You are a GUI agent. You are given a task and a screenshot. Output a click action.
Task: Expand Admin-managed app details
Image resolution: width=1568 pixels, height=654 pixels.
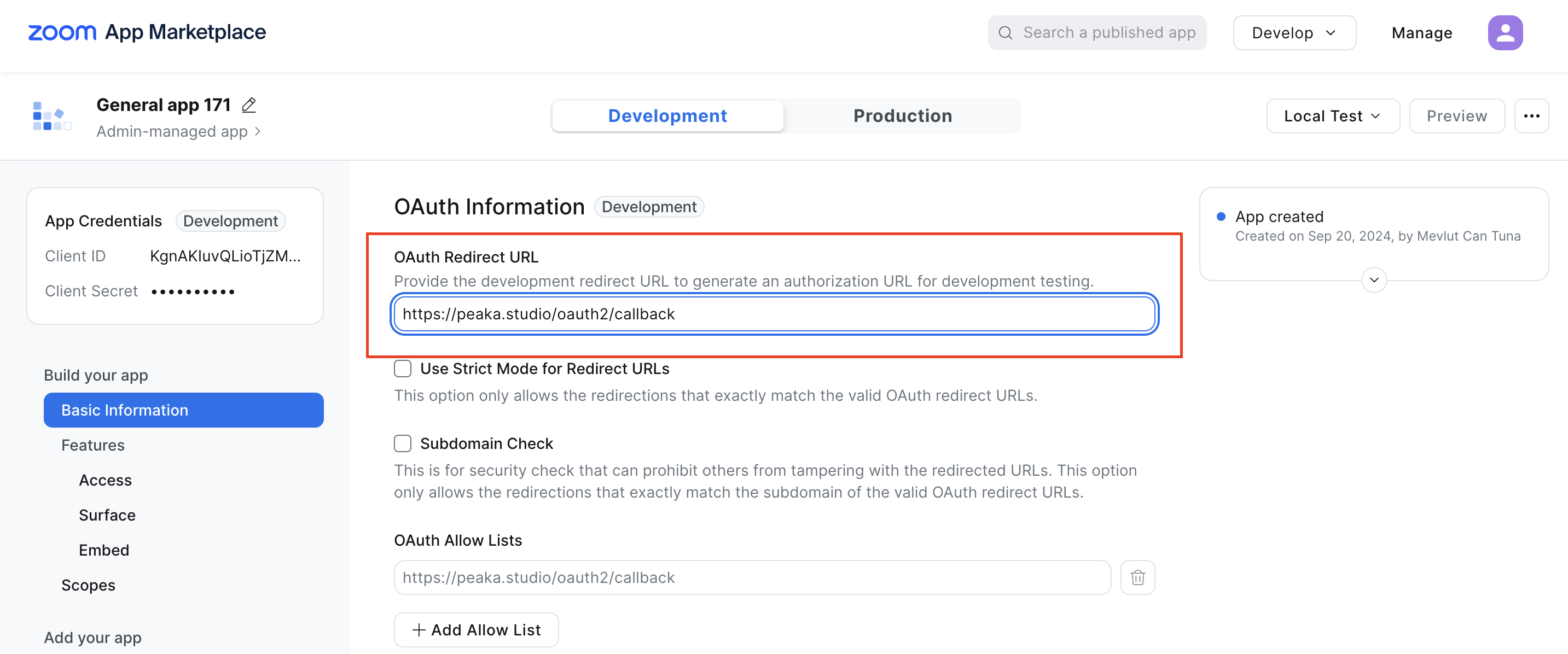178,131
